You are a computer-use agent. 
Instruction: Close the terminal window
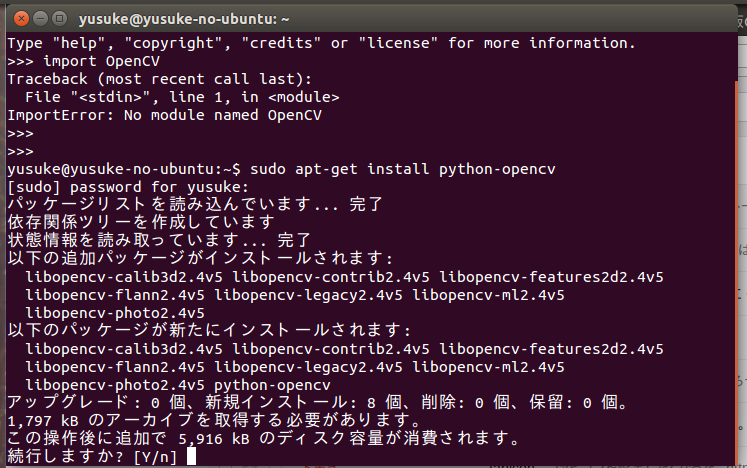21,19
